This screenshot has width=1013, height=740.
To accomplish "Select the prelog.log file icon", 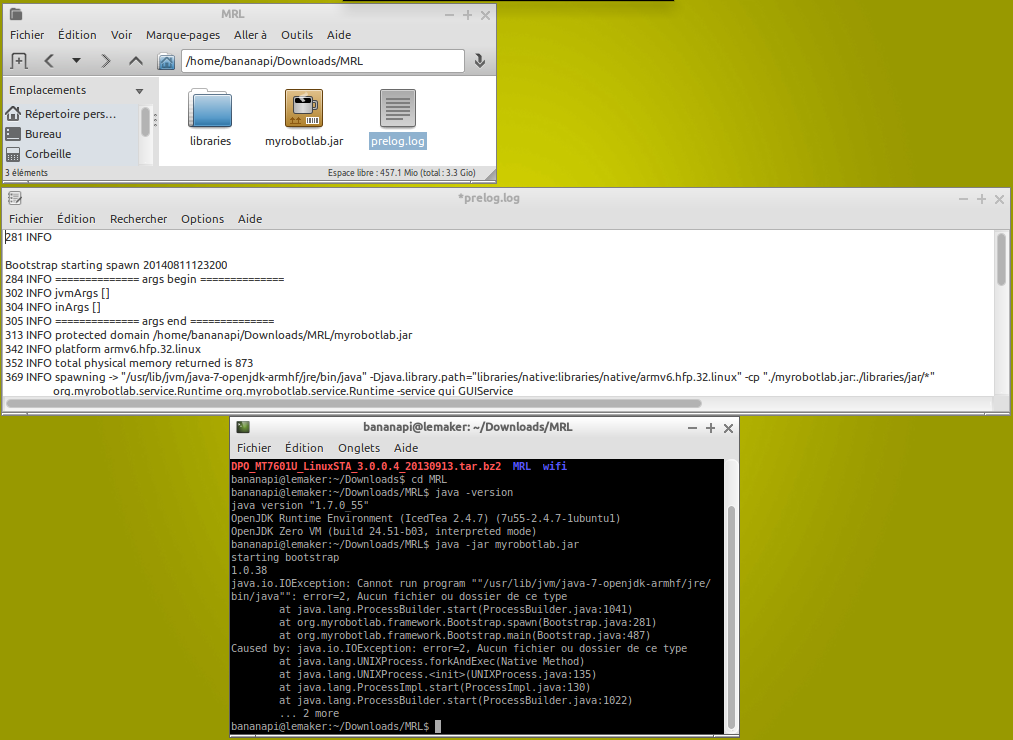I will 398,108.
